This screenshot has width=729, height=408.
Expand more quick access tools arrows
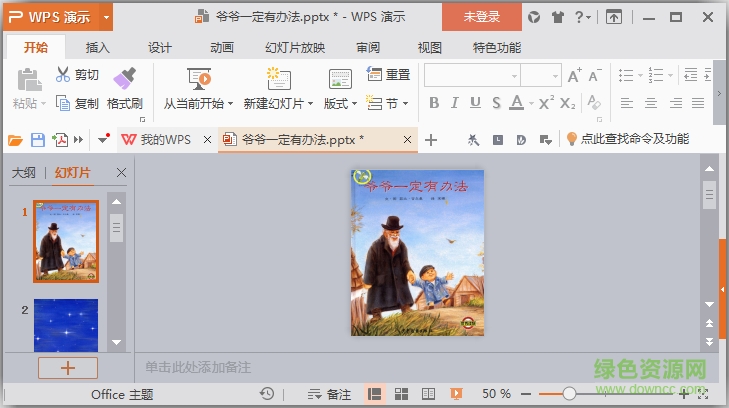click(79, 139)
